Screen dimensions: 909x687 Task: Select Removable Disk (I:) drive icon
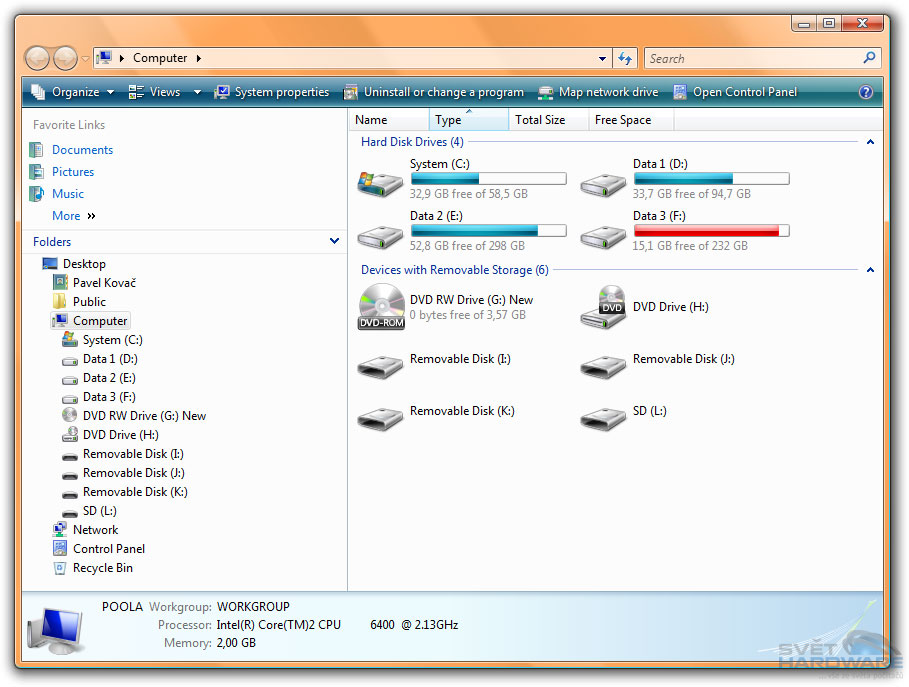(380, 365)
